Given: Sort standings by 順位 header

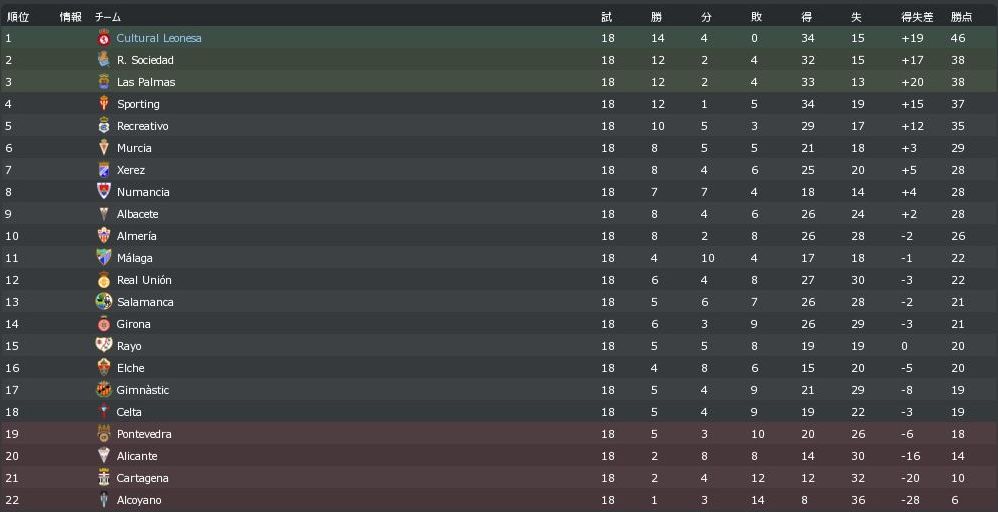Looking at the screenshot, I should click(x=18, y=17).
